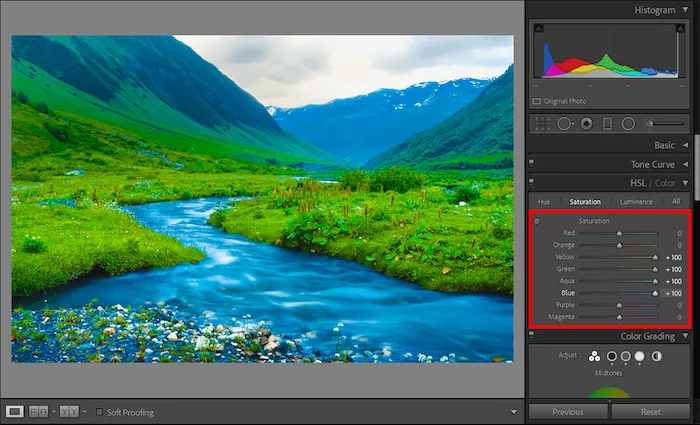Toggle the Tone Curve panel switch

click(x=531, y=162)
